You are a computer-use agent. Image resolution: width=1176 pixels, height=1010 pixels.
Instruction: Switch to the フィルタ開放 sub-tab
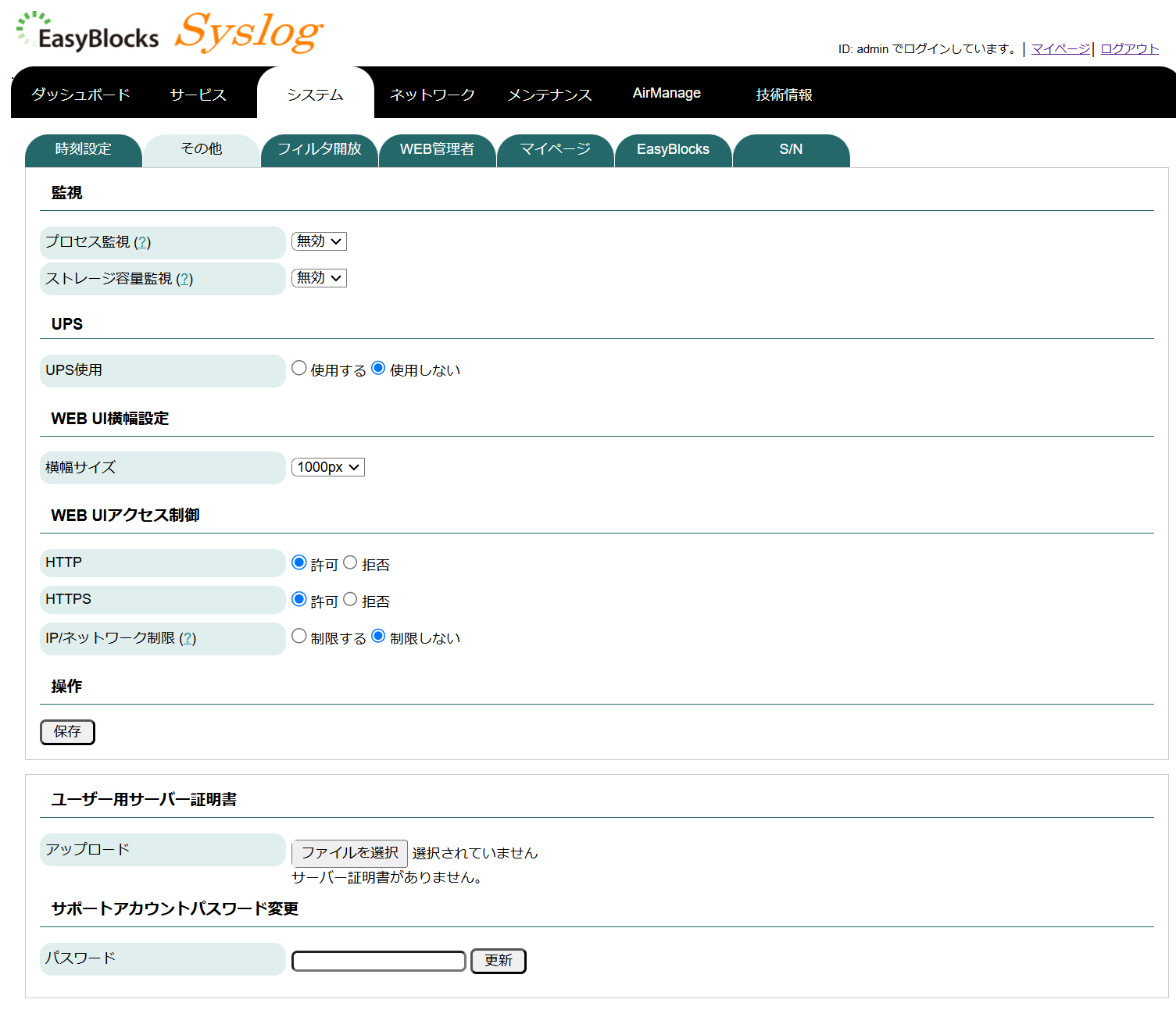pos(320,150)
